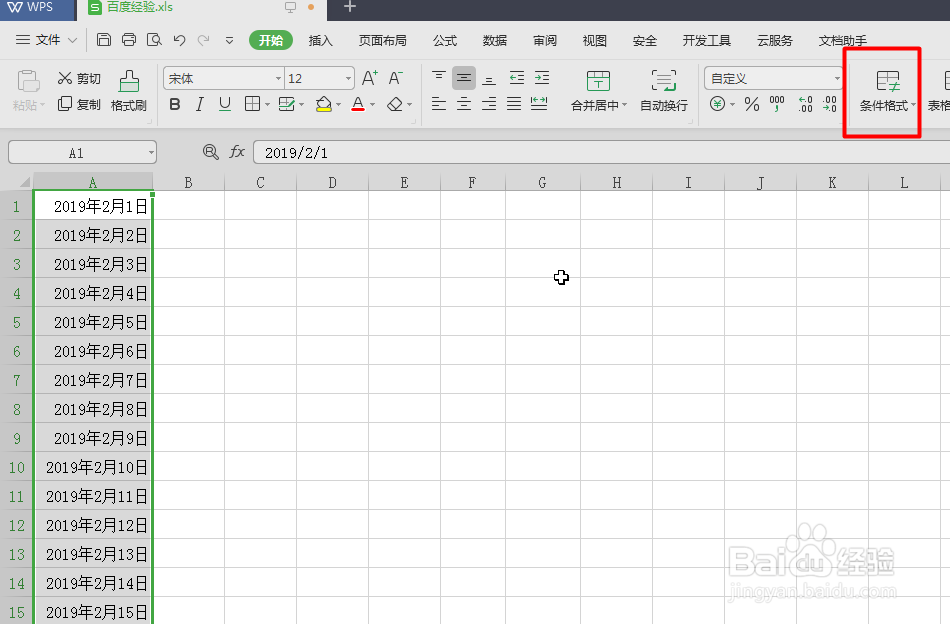Viewport: 950px width, 624px height.
Task: Align text to bottom of cell
Action: point(489,78)
